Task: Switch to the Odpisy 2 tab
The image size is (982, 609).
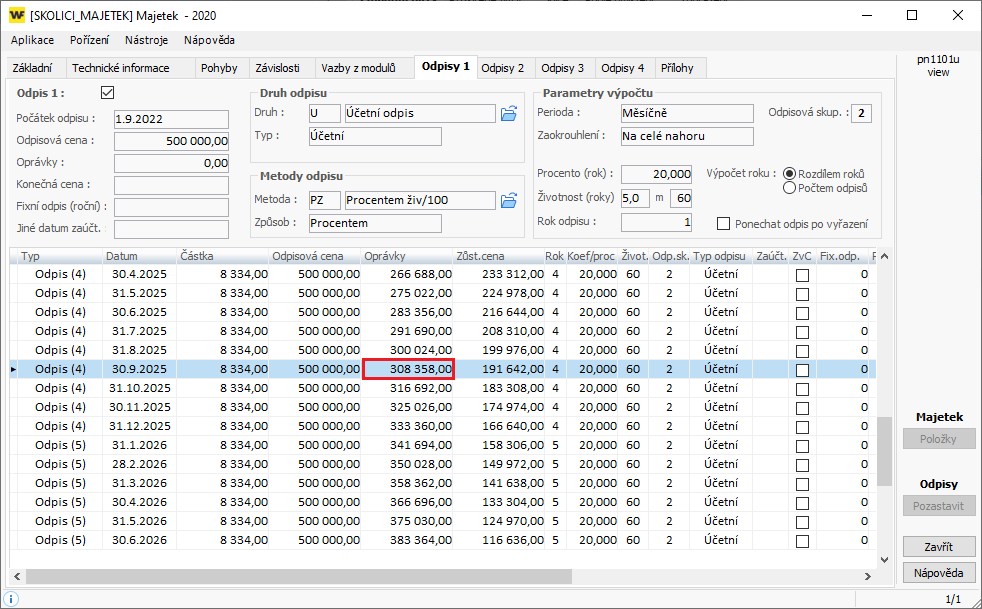Action: coord(502,68)
